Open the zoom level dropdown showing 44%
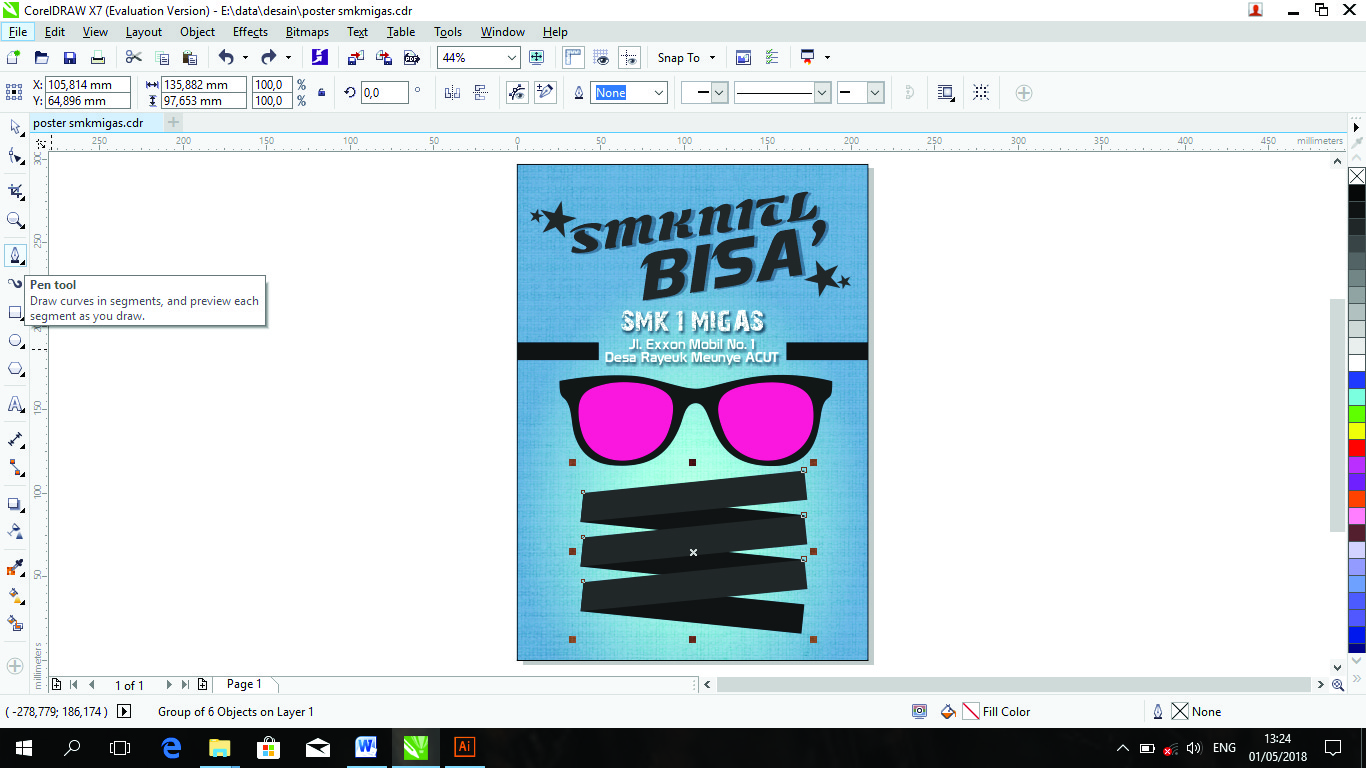 pyautogui.click(x=512, y=58)
